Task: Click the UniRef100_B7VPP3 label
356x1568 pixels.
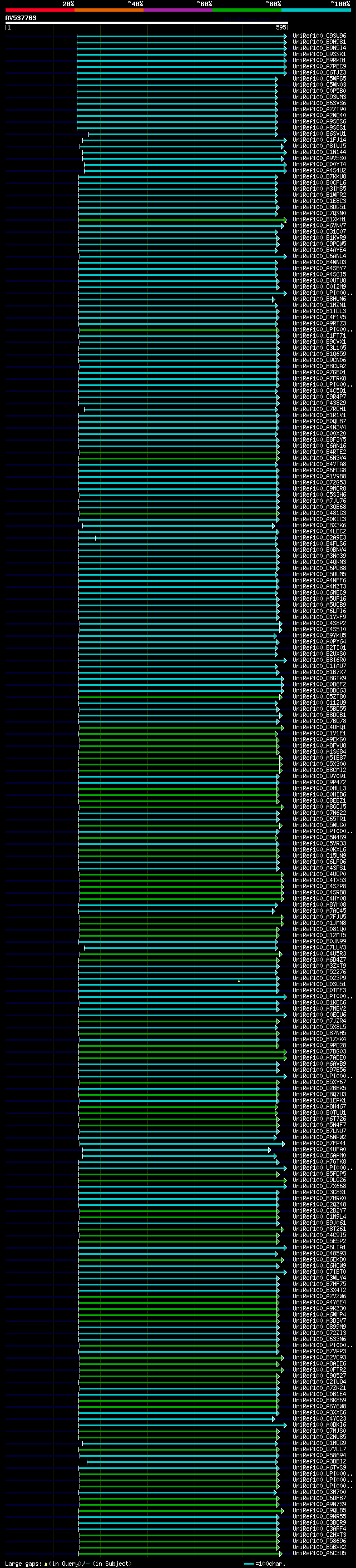Action: click(319, 1351)
